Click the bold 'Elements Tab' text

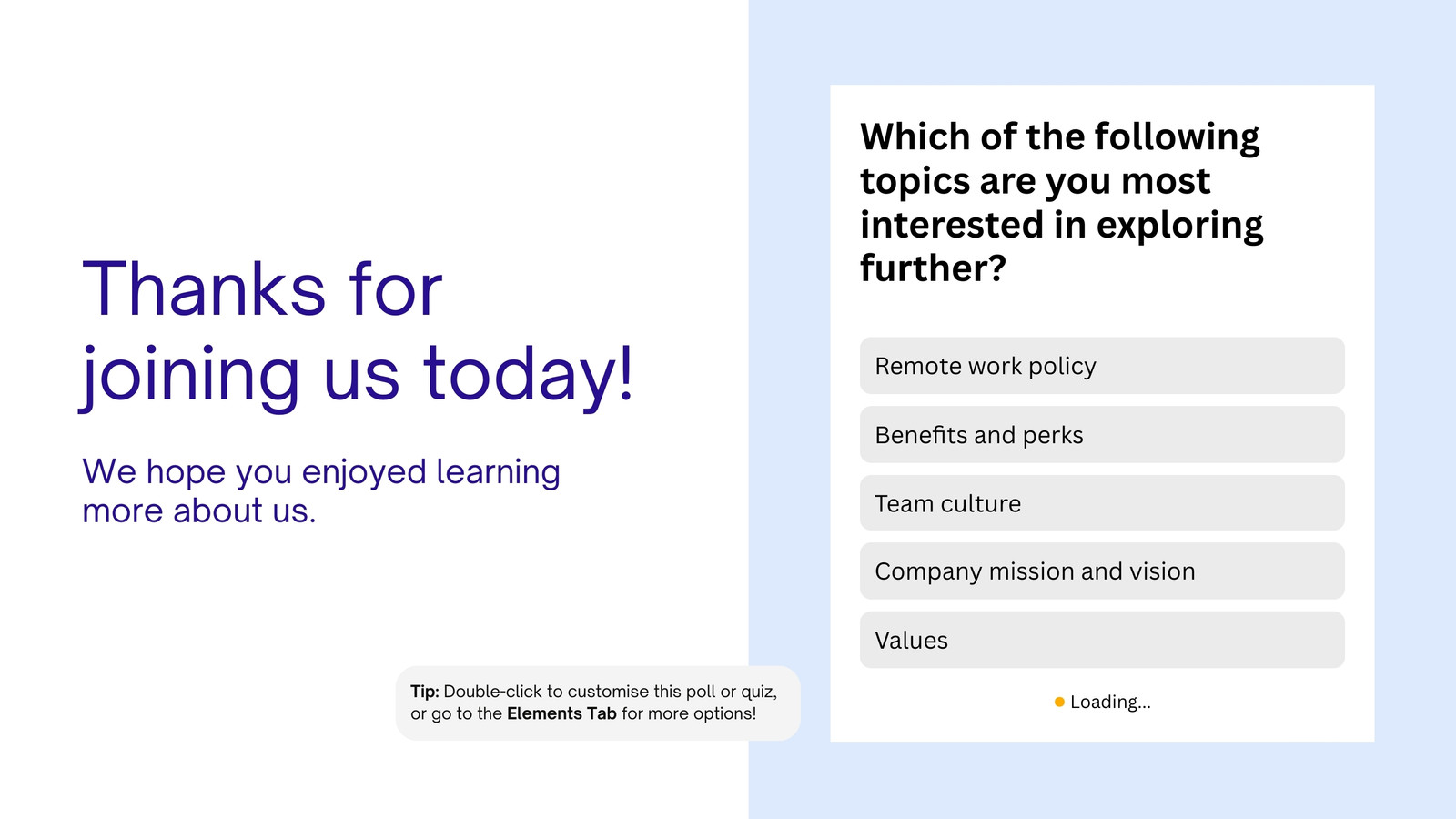point(561,713)
